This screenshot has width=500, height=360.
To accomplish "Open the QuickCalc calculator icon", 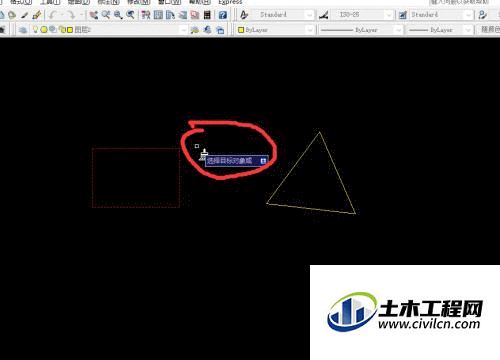I will tap(207, 15).
